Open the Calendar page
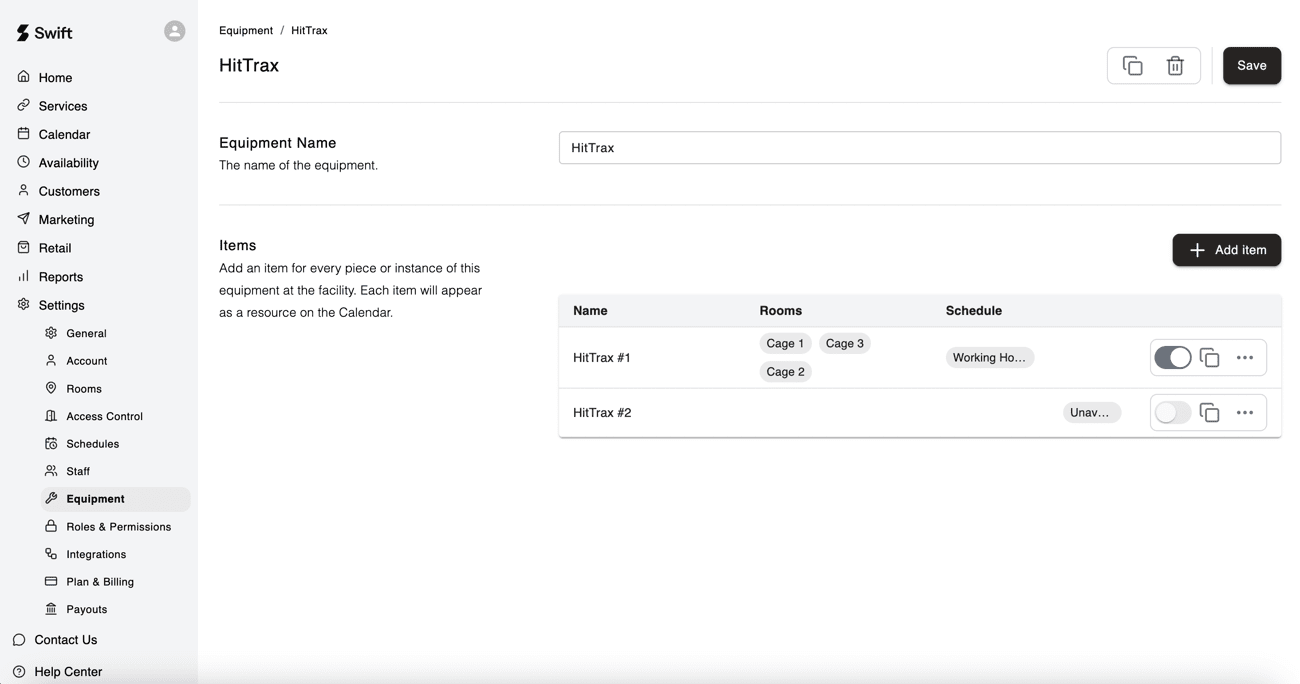 64,134
